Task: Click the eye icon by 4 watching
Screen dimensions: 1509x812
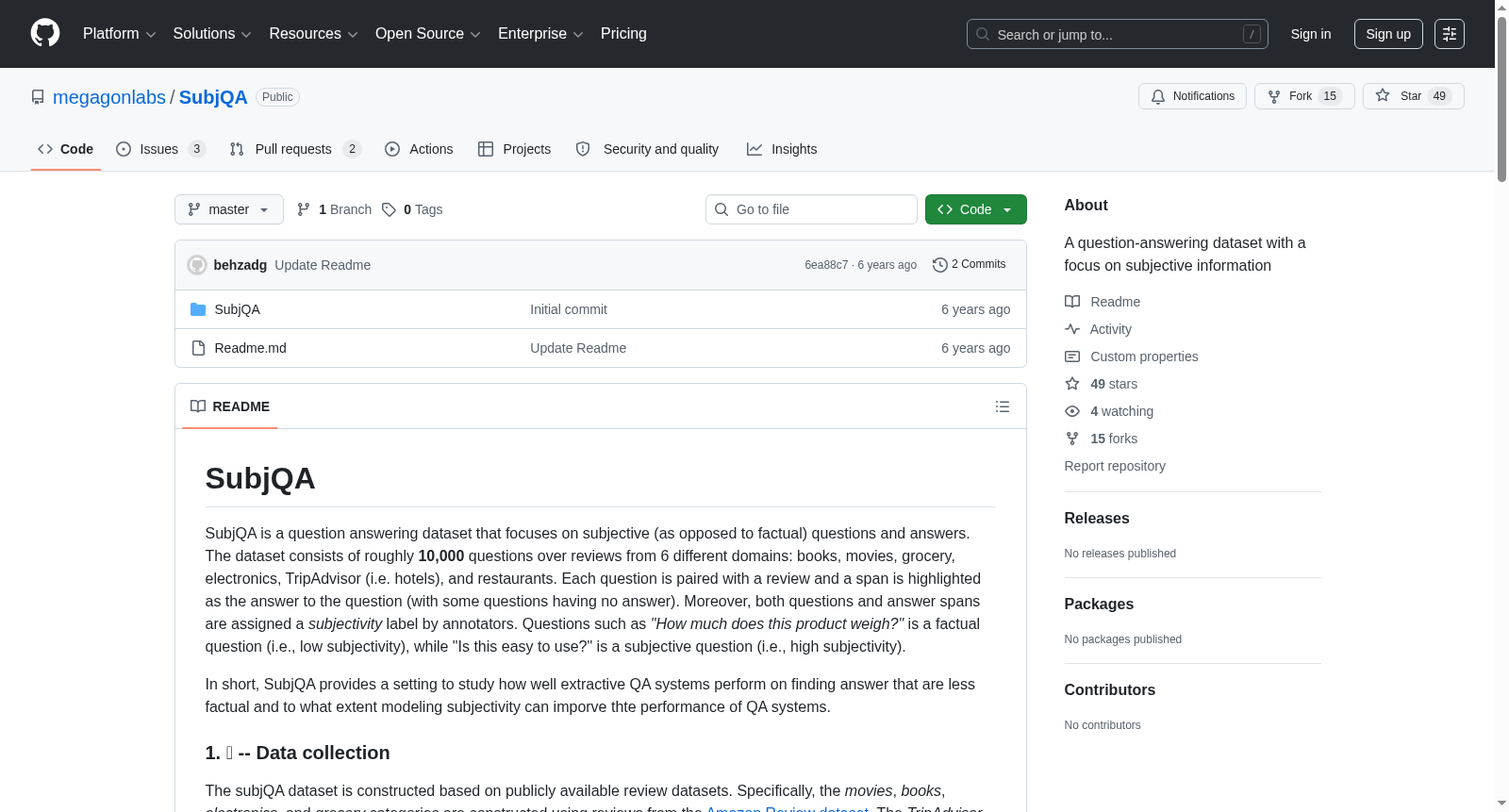Action: coord(1072,411)
